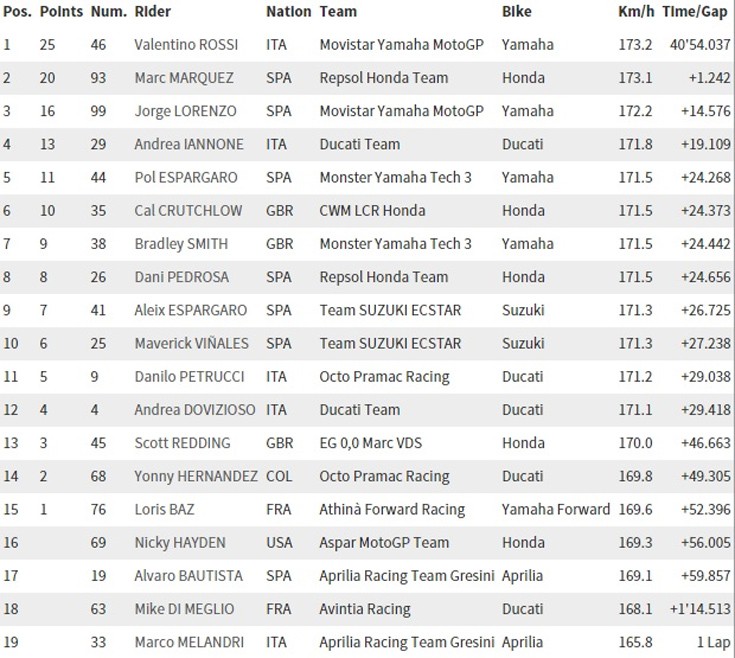
Task: Select rider Scott REDDING
Action: (182, 443)
